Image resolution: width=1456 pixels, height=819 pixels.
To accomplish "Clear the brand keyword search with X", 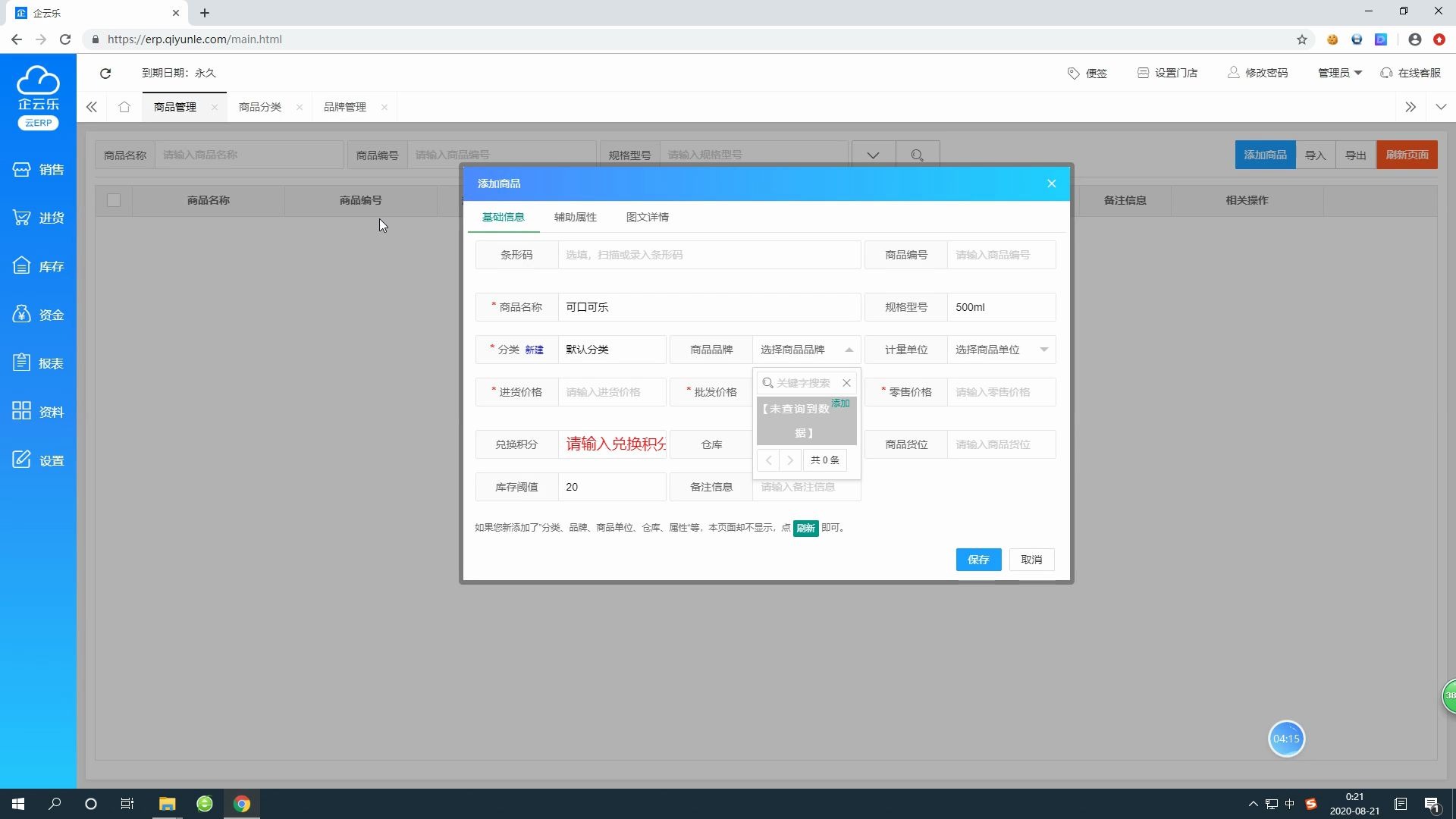I will [x=847, y=383].
